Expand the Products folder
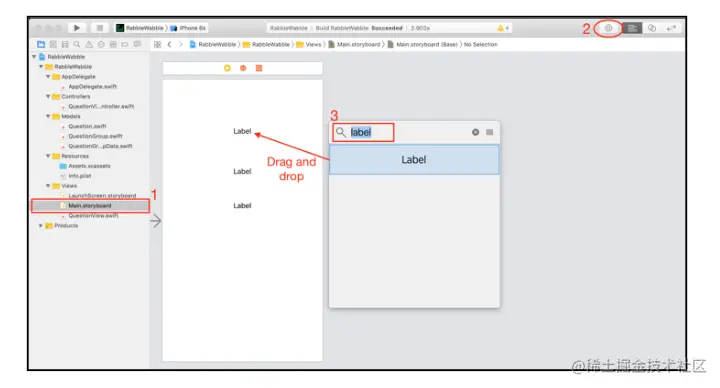The height and width of the screenshot is (388, 720). point(41,225)
